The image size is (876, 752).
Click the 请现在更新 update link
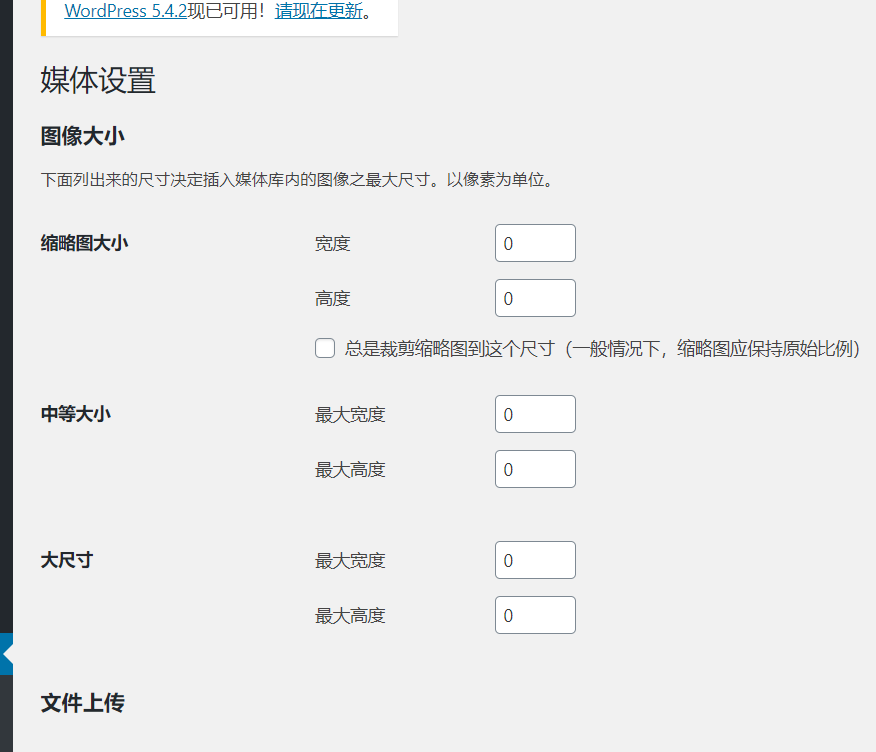pos(318,11)
